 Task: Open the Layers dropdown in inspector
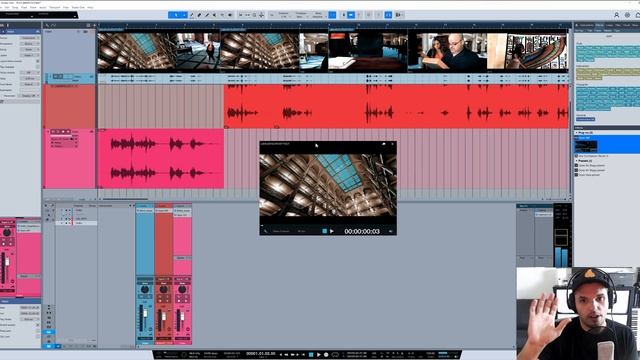(29, 55)
